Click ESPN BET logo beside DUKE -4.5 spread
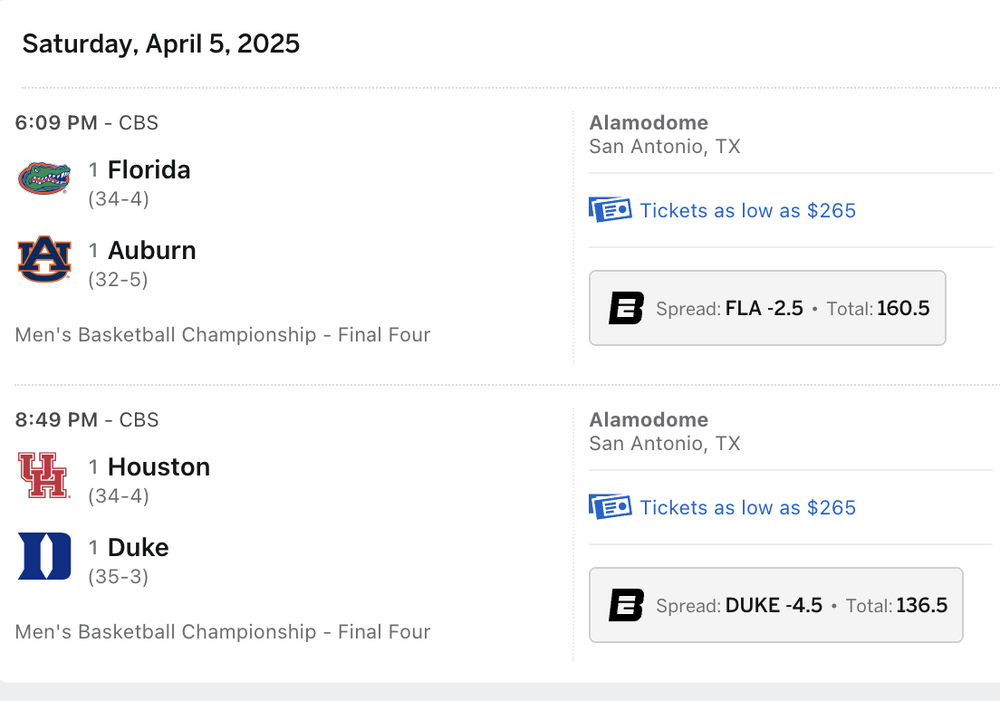The width and height of the screenshot is (1000, 701). pos(626,605)
